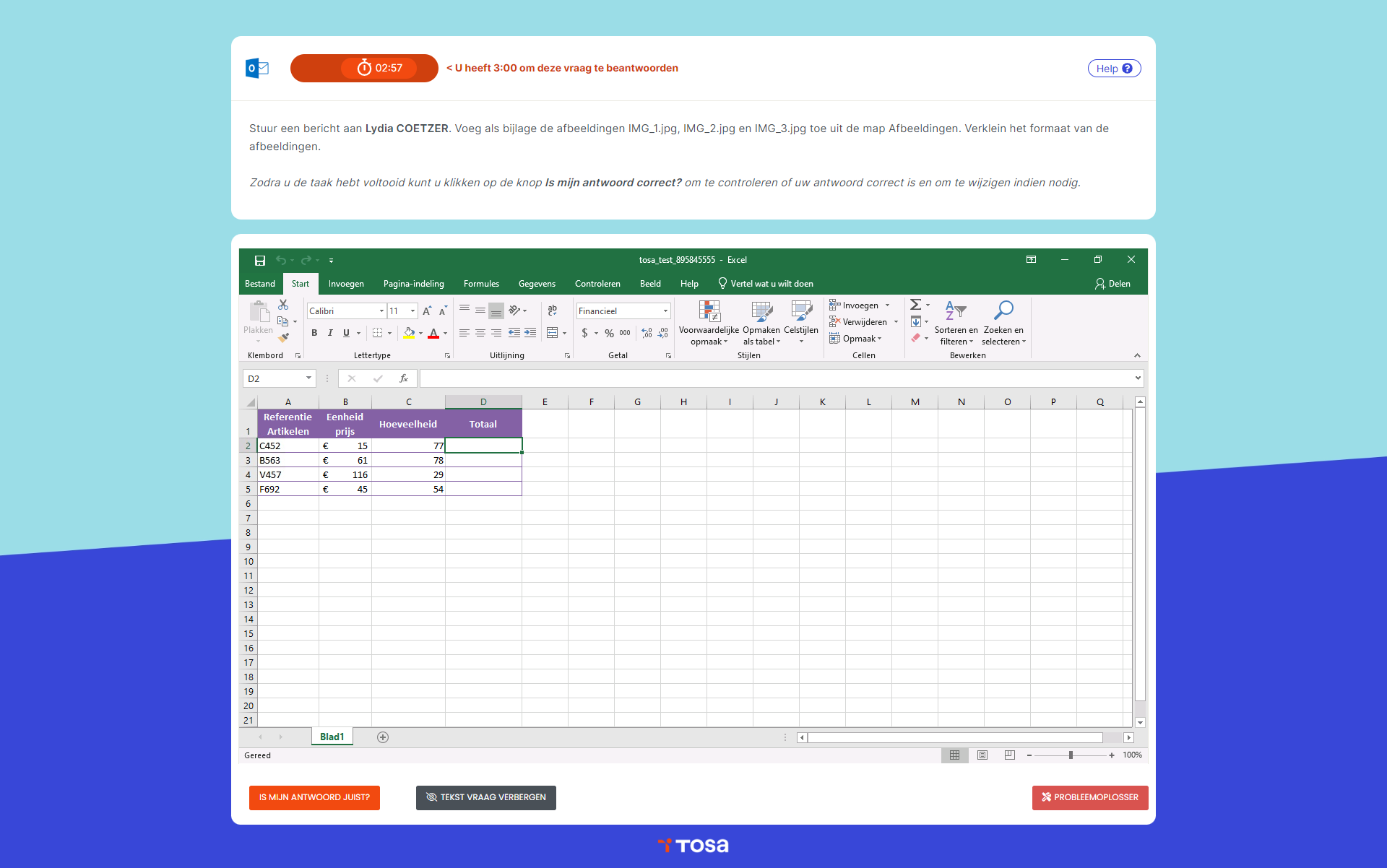Click Is mijn antwoord juist button

click(314, 797)
